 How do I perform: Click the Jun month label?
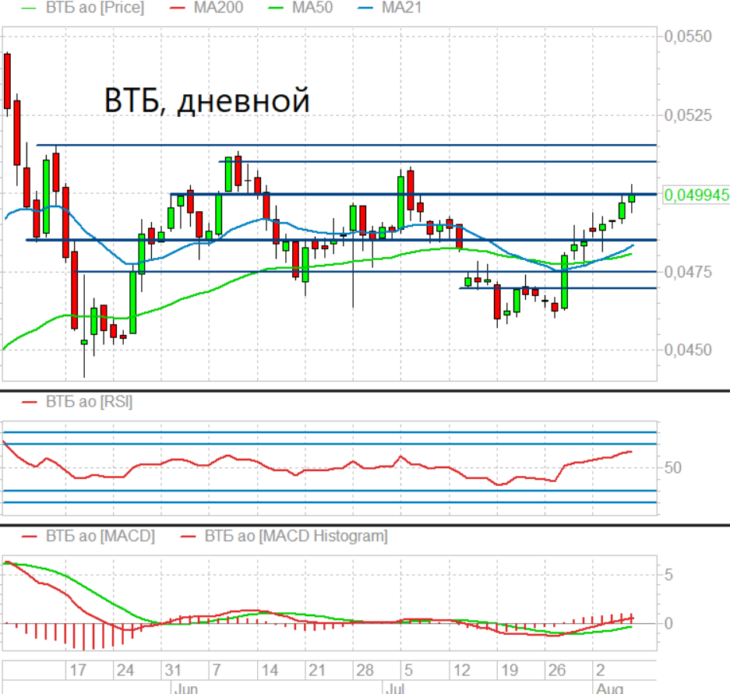coord(186,688)
